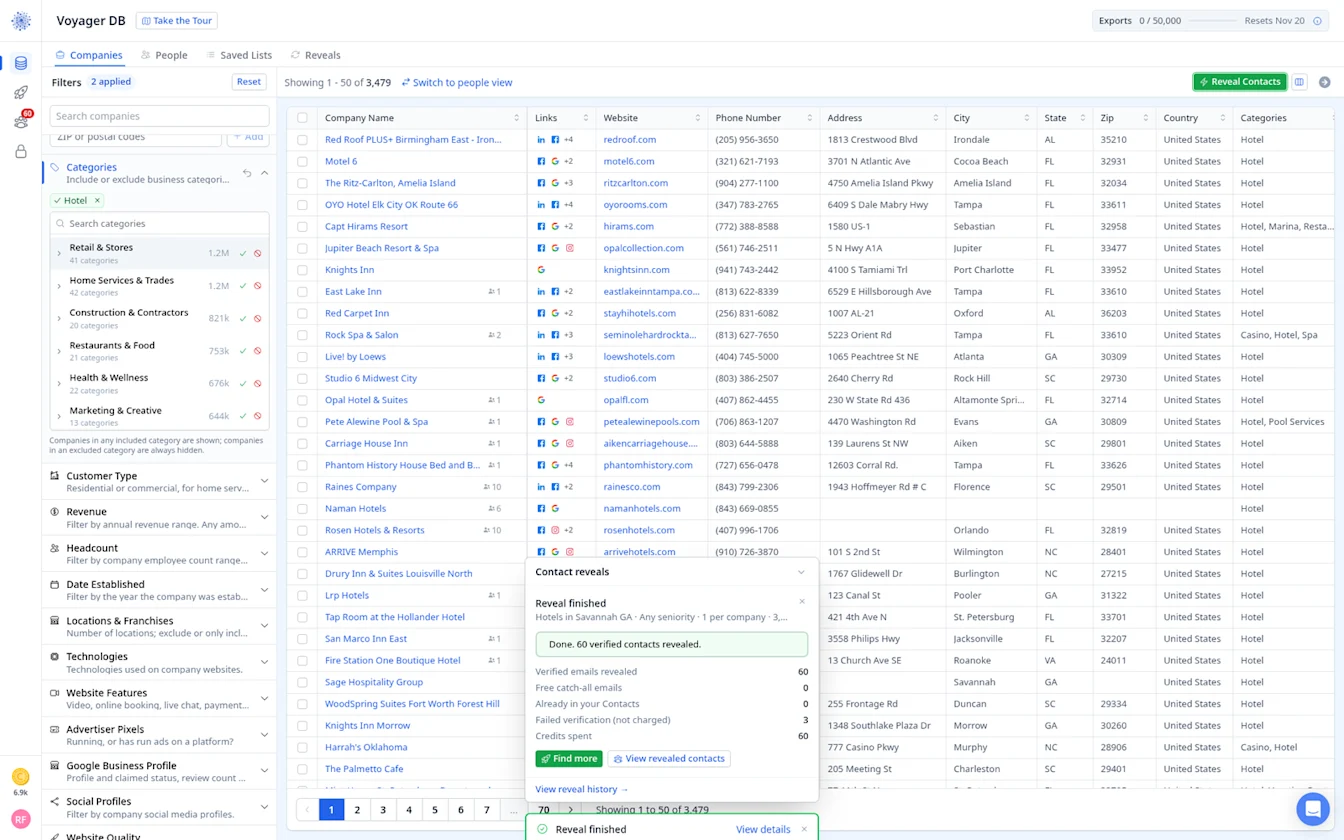Viewport: 1344px width, 840px height.
Task: Select the Motel 6 row checkbox
Action: coord(302,161)
